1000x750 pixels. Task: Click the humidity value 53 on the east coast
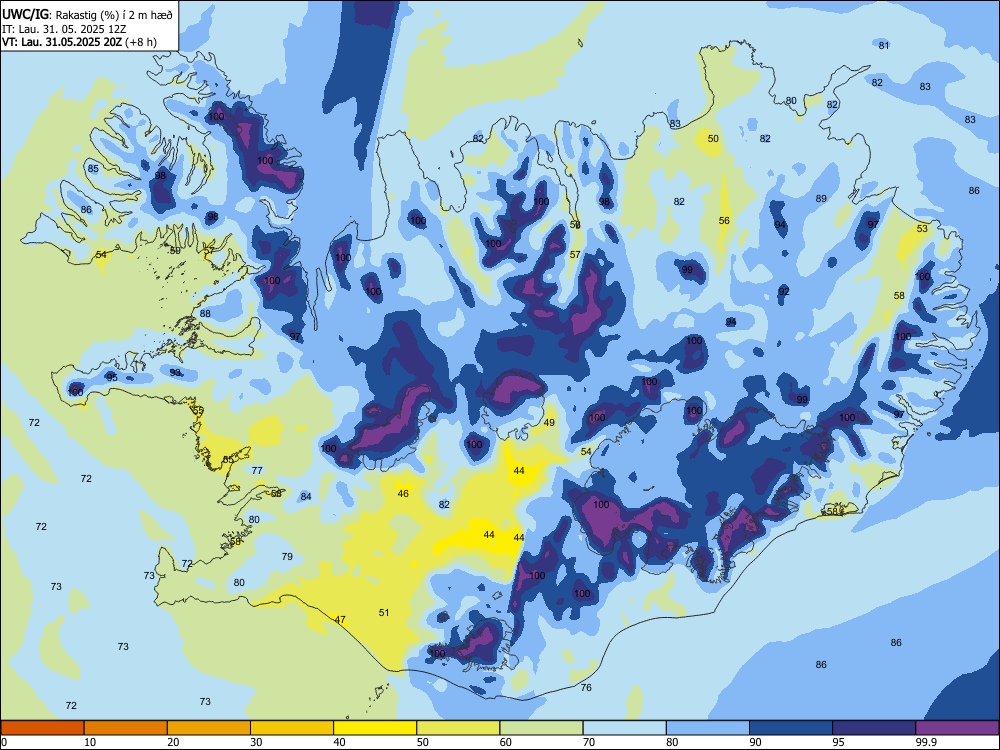pos(922,229)
